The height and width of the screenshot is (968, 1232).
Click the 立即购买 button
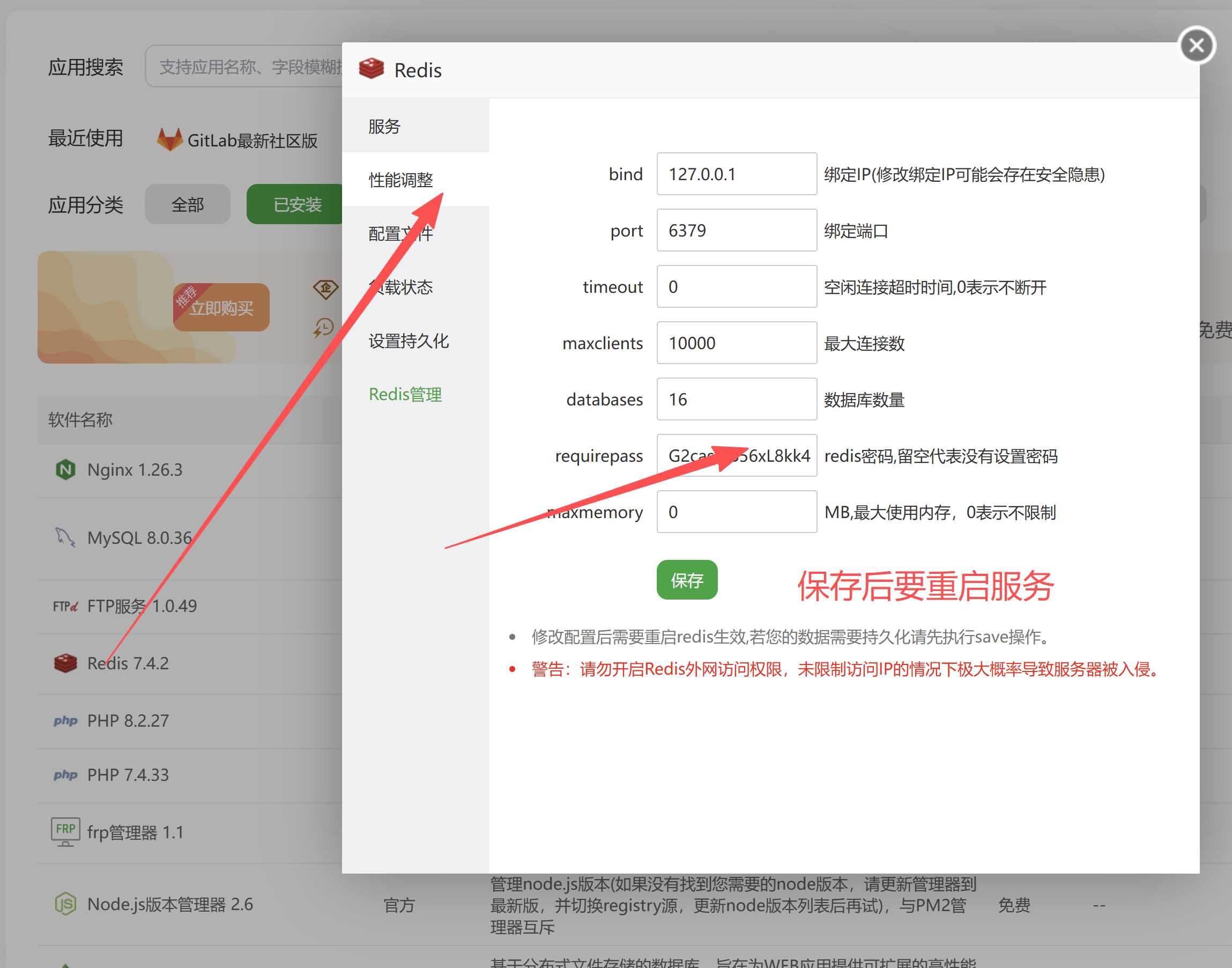tap(221, 308)
